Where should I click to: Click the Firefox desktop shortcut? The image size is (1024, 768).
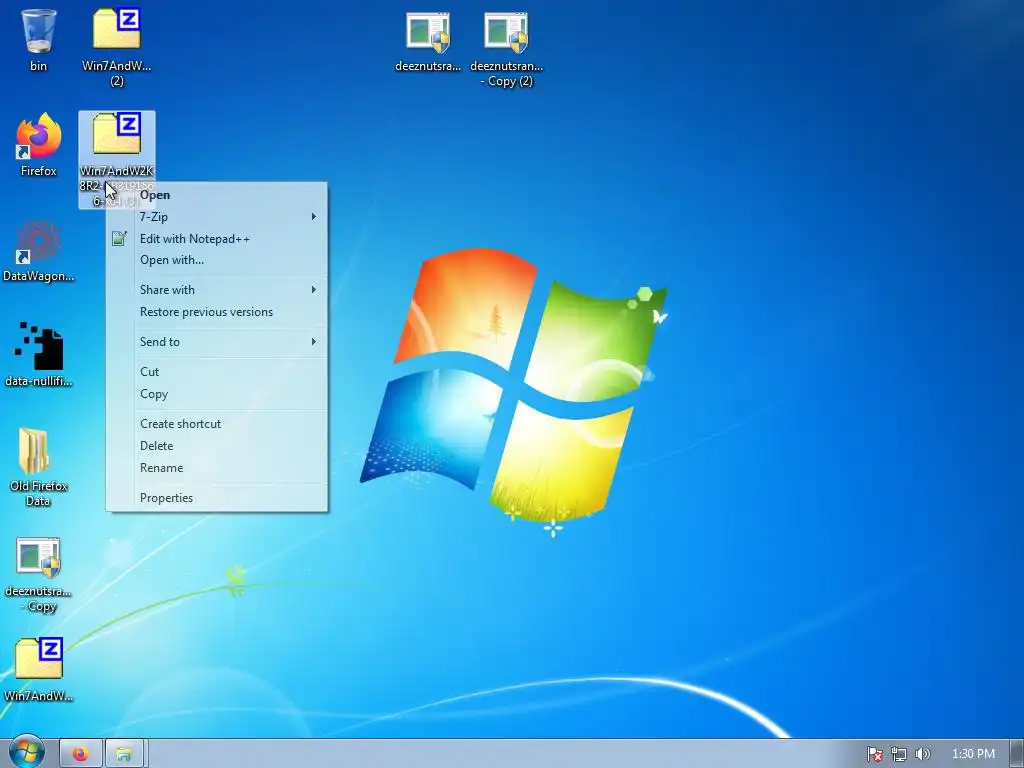(x=39, y=145)
